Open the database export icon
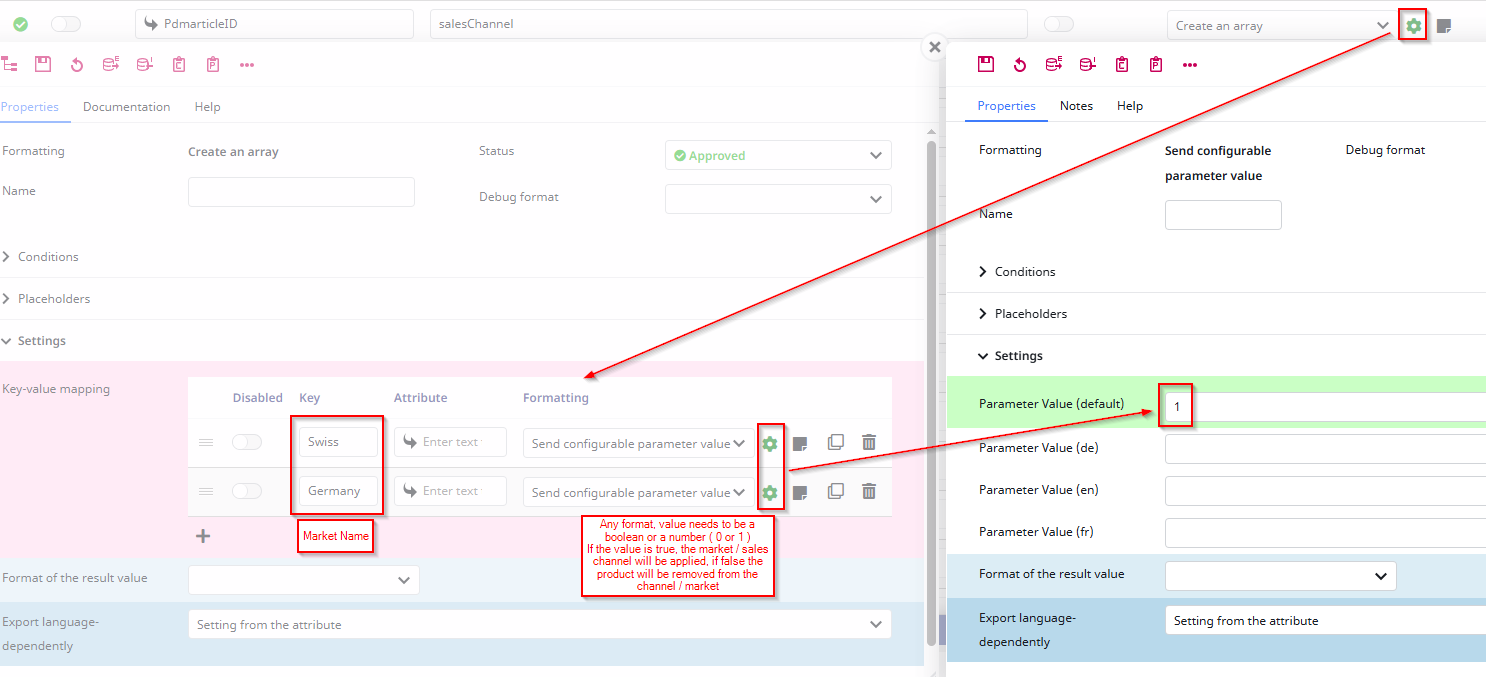 (110, 63)
